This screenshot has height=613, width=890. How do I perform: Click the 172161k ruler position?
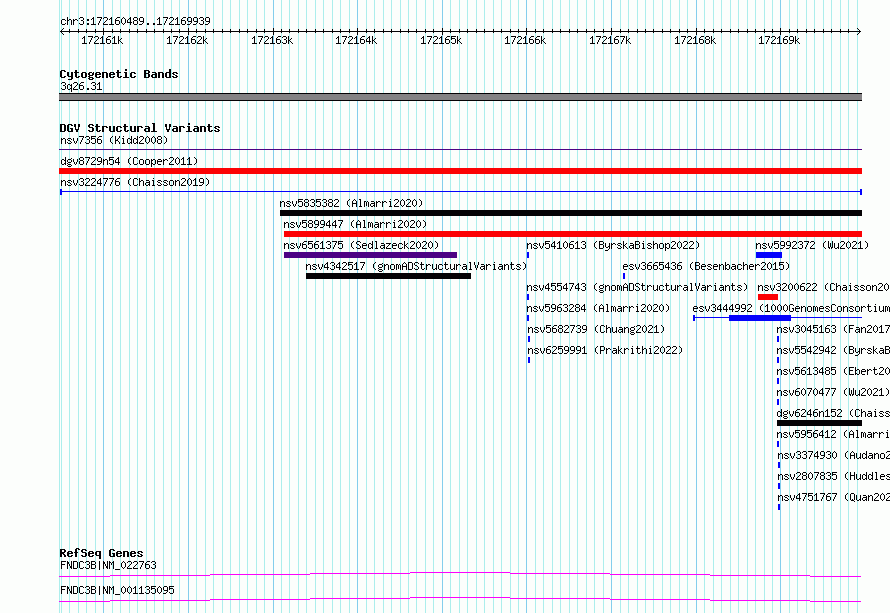tap(102, 40)
